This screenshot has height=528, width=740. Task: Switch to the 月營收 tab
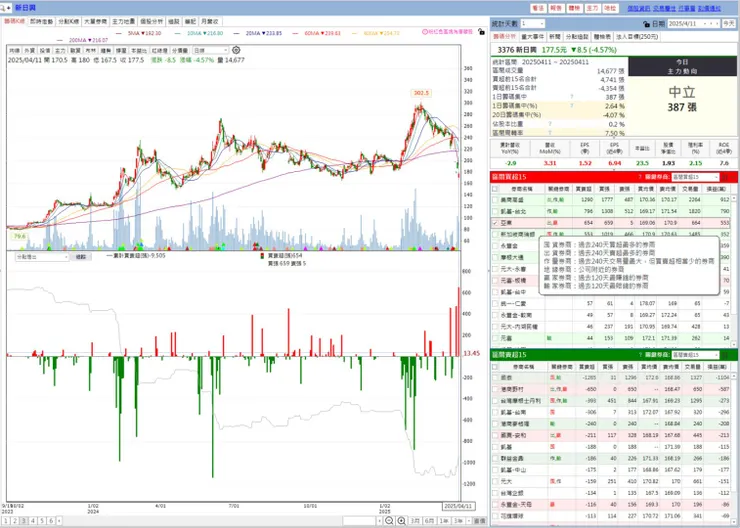pyautogui.click(x=210, y=21)
